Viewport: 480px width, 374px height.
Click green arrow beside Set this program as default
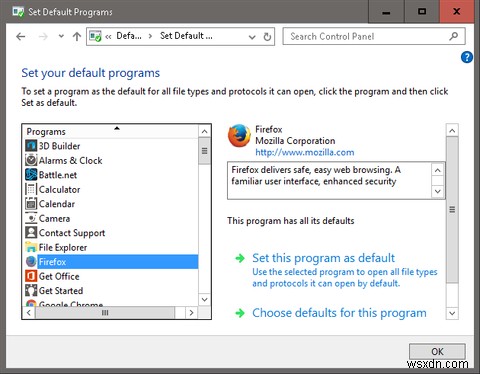coord(240,258)
